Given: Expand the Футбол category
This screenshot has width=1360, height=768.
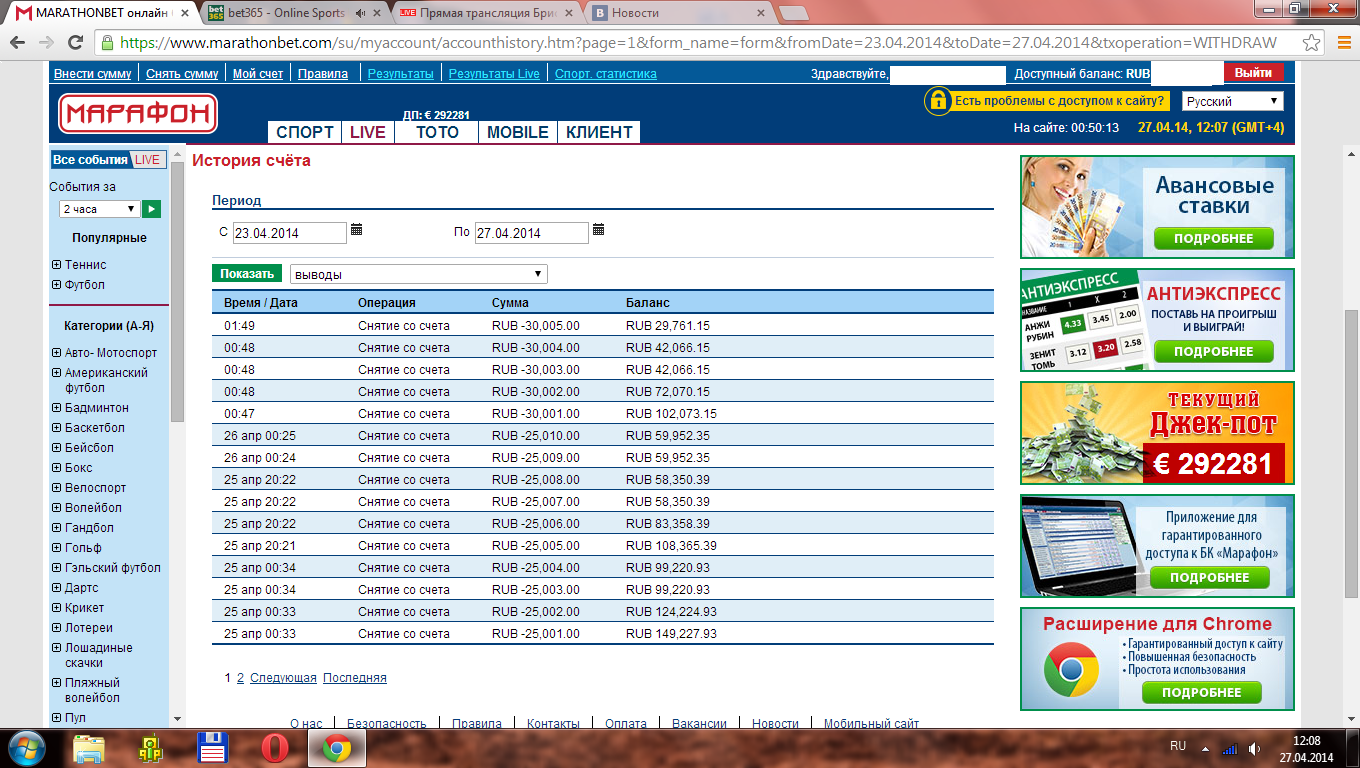Looking at the screenshot, I should point(56,285).
